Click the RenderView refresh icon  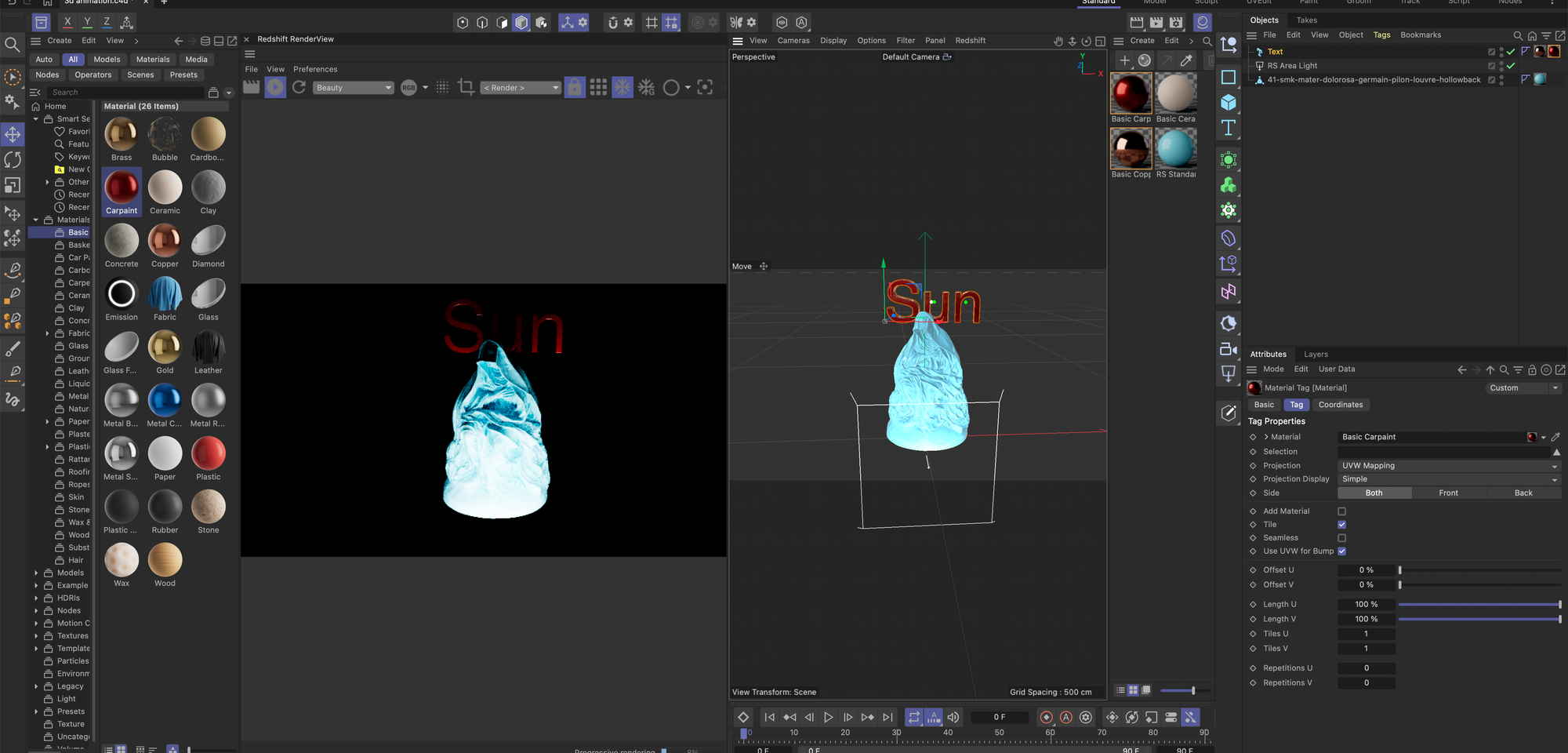[x=299, y=88]
